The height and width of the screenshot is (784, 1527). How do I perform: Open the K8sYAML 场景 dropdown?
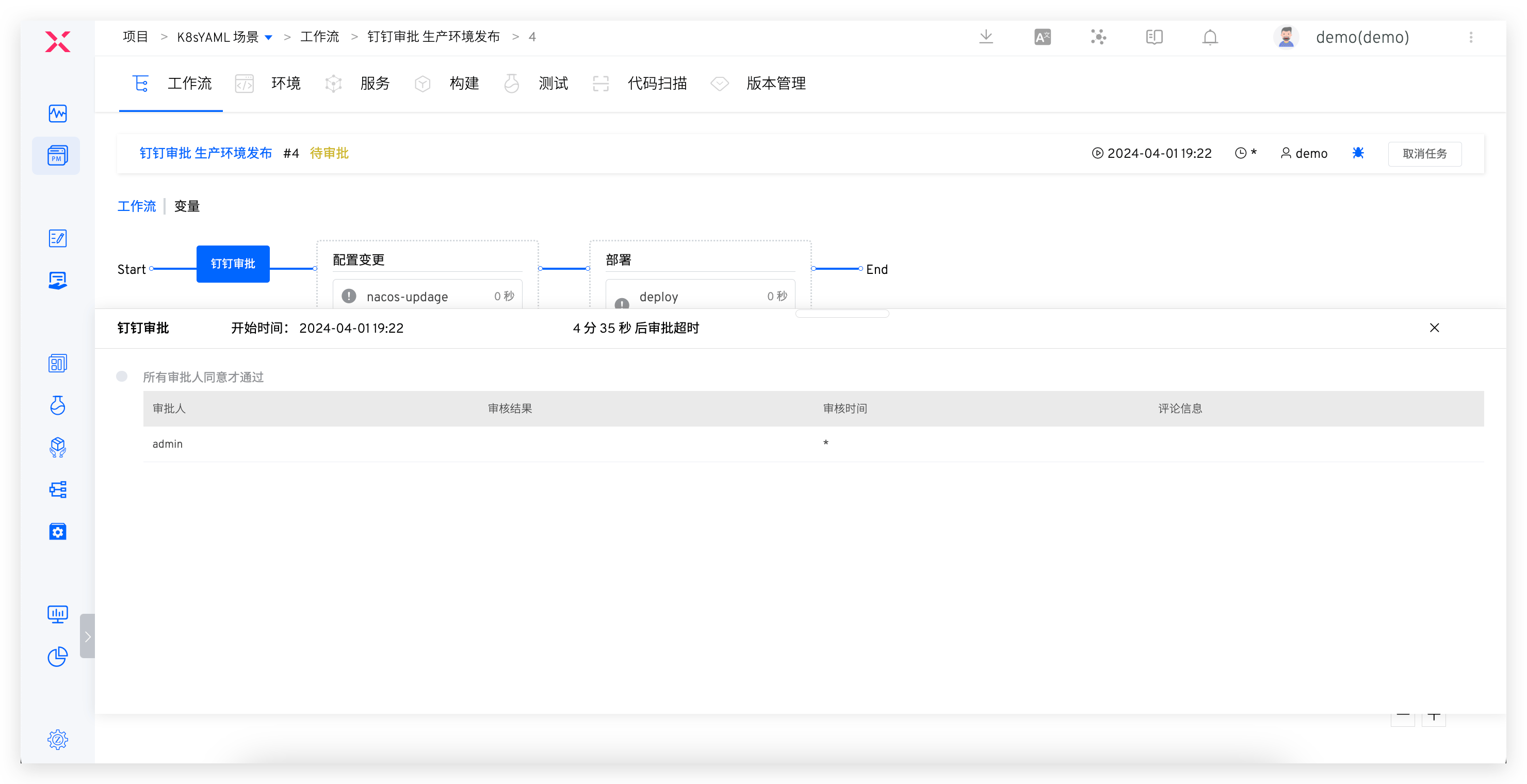269,37
